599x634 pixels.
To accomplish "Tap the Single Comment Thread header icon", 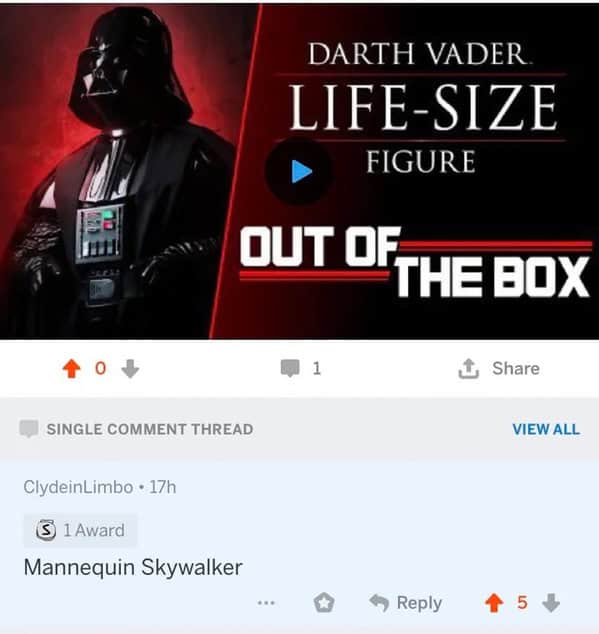I will tap(29, 429).
